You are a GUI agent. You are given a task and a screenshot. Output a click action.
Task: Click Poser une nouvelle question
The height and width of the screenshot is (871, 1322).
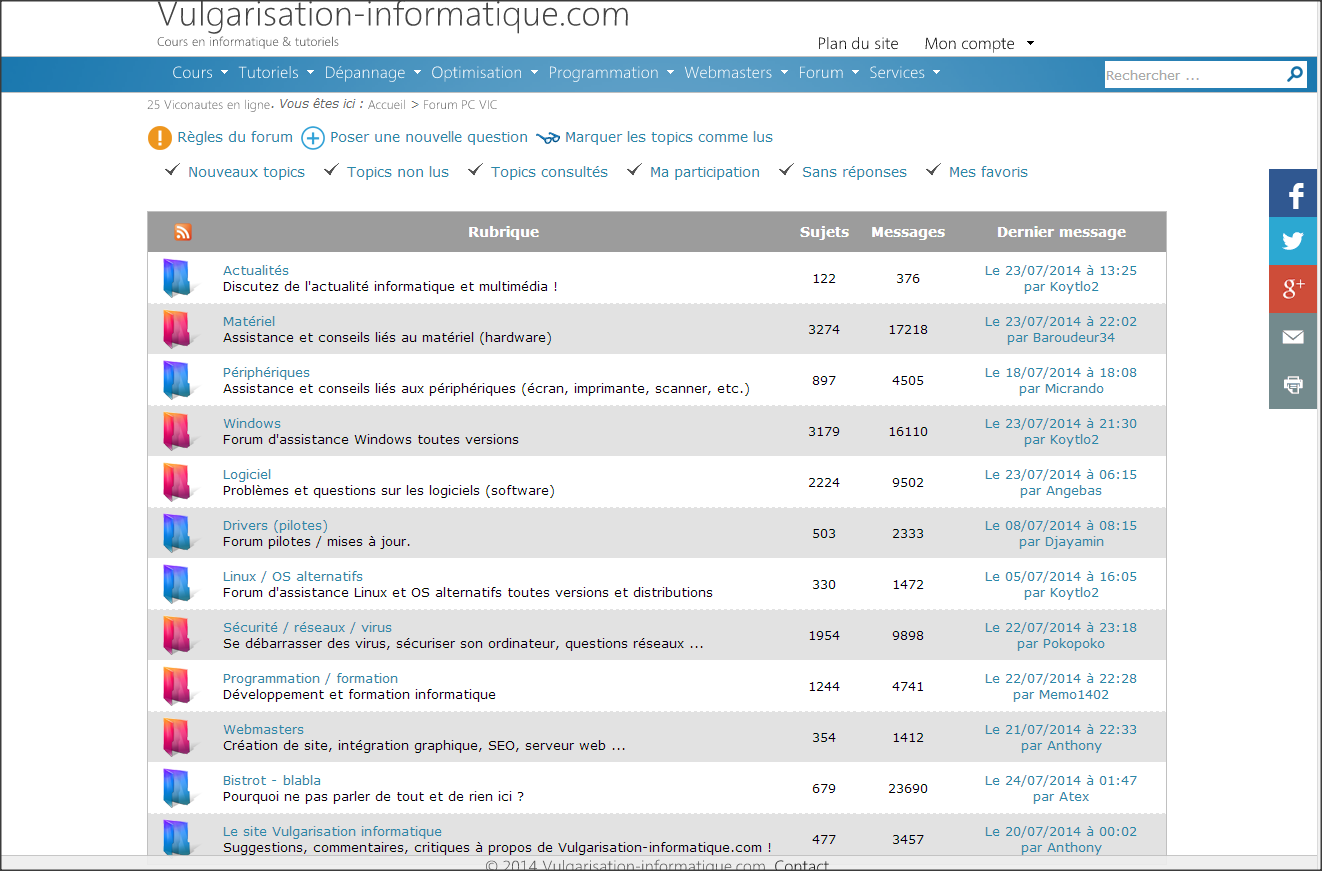click(429, 138)
